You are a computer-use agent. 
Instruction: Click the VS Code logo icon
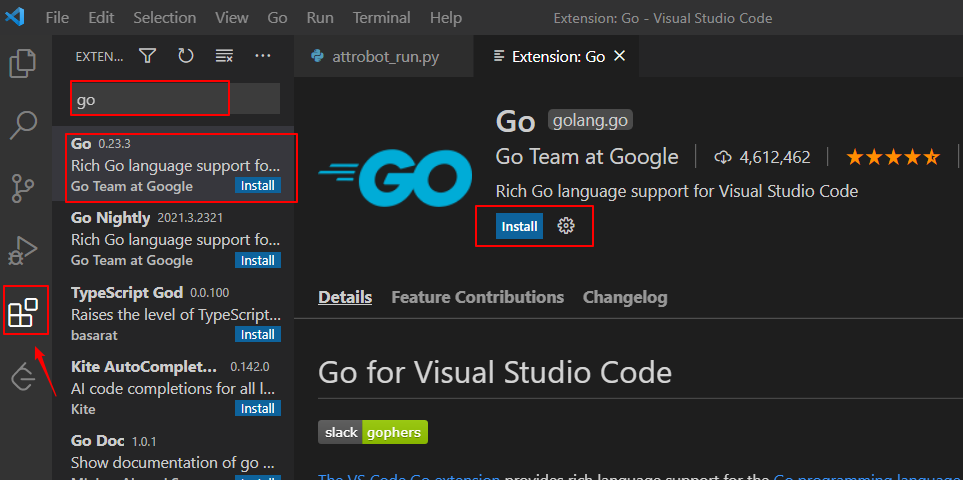click(x=15, y=17)
